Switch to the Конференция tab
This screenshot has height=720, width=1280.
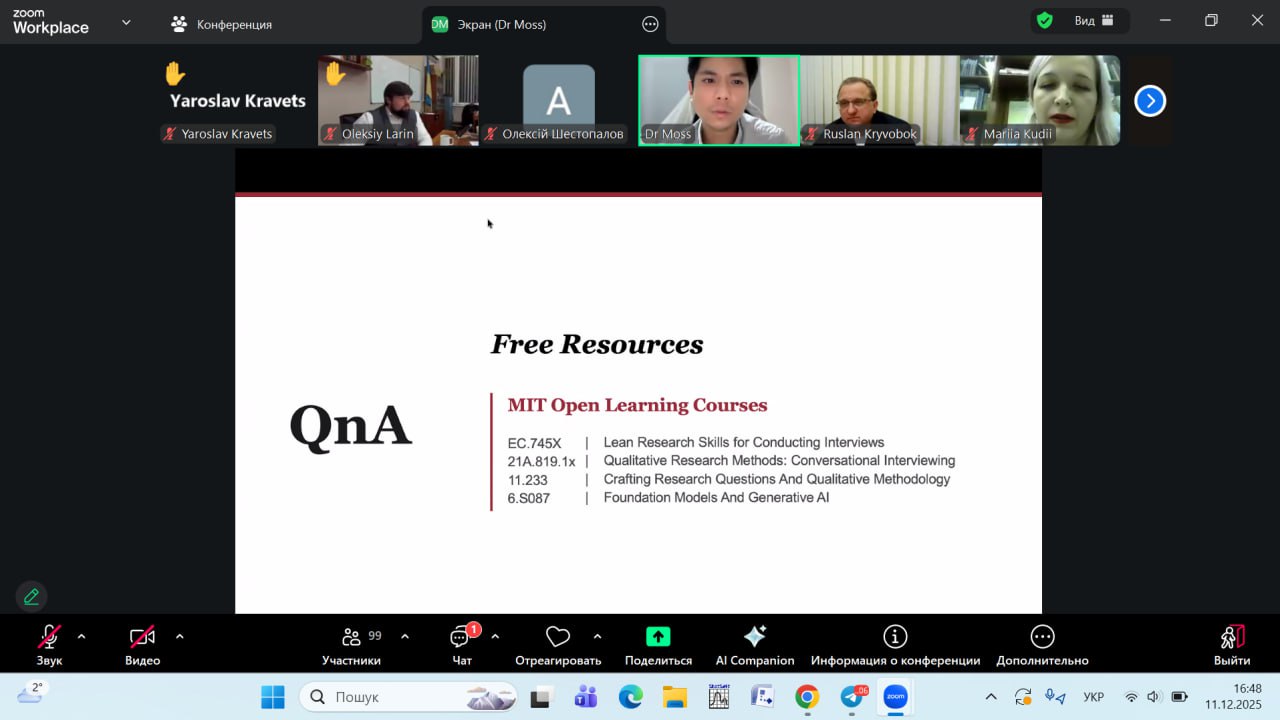tap(222, 24)
